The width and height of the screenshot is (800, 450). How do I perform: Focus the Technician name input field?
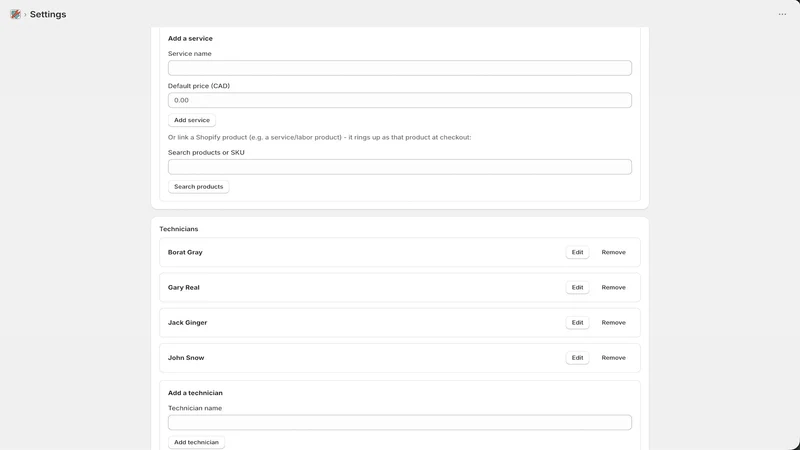[x=399, y=422]
